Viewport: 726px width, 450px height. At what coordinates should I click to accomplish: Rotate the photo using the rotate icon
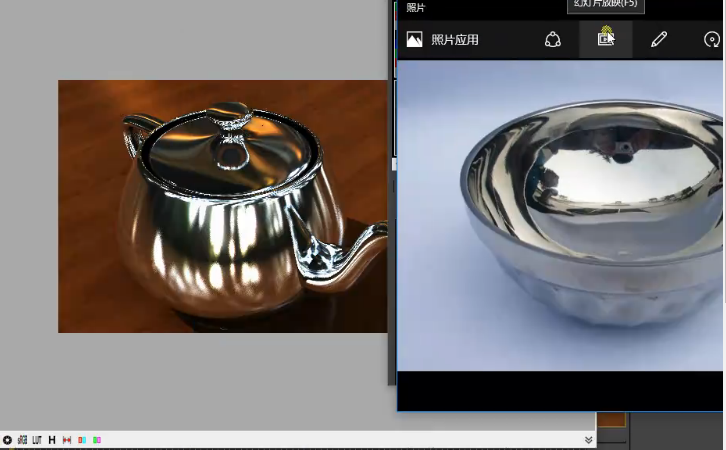click(712, 40)
